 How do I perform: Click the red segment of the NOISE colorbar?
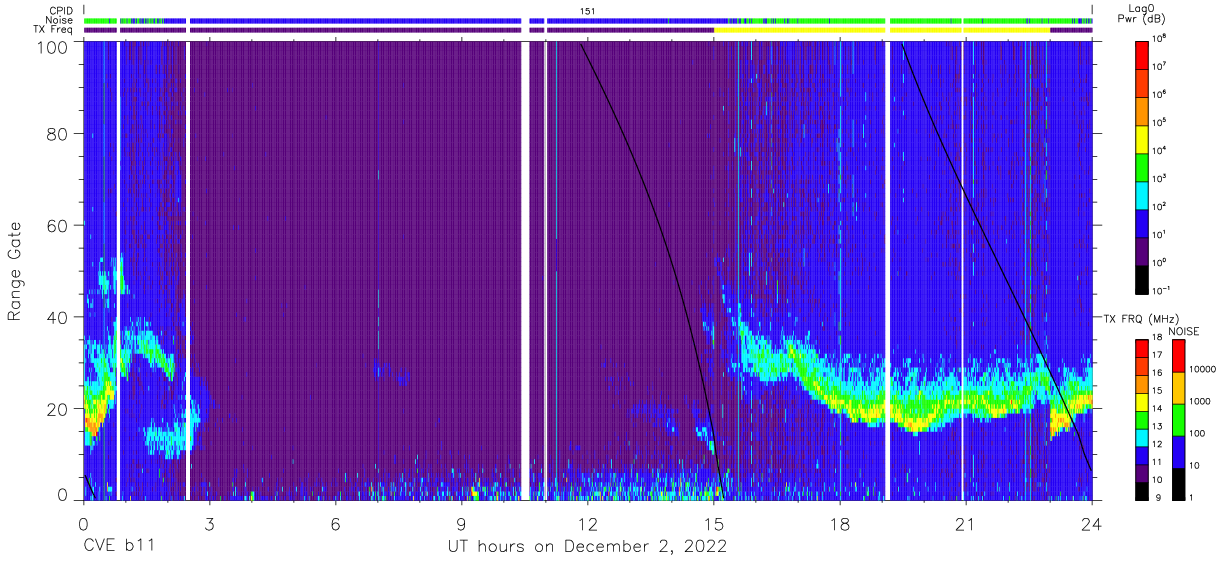click(x=1178, y=355)
